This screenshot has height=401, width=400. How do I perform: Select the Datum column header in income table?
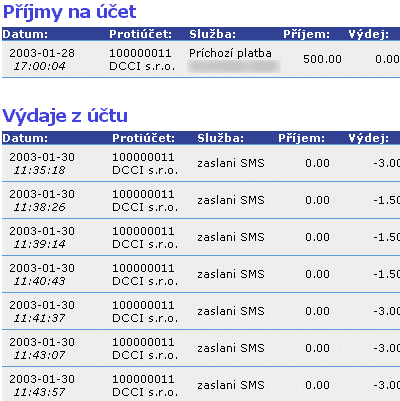click(x=25, y=34)
